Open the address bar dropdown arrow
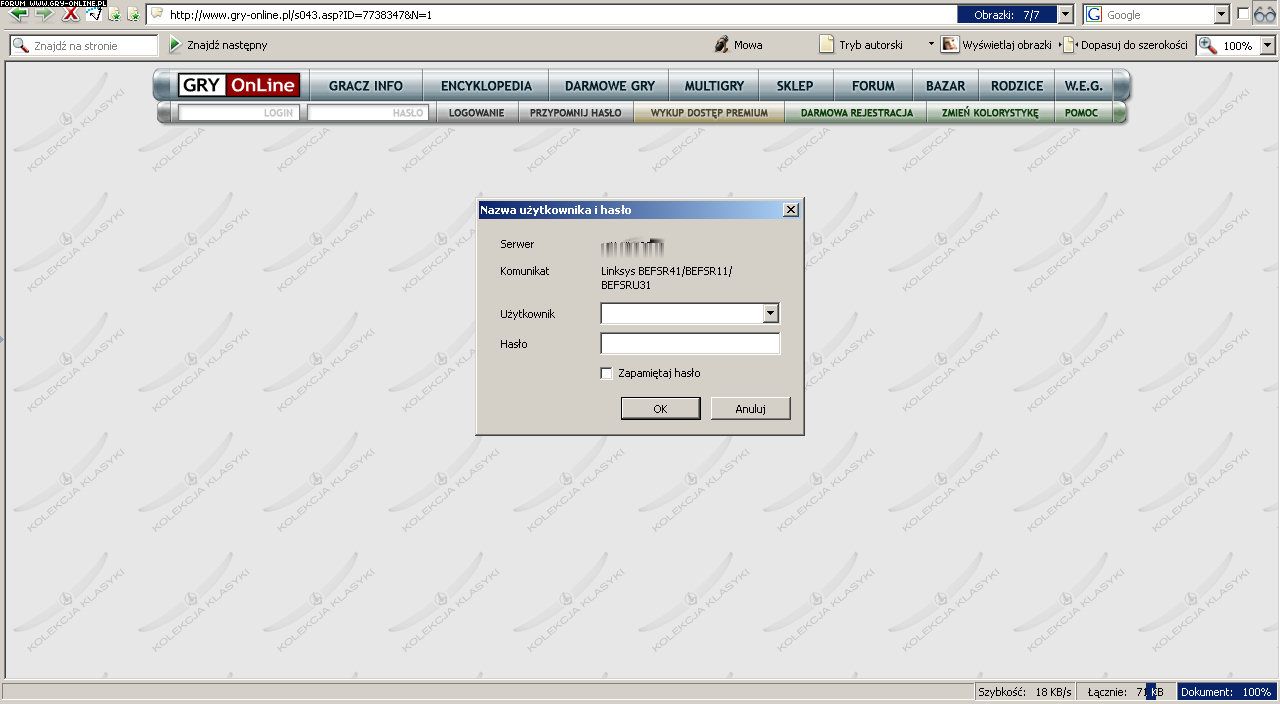The width and height of the screenshot is (1280, 704). [x=1065, y=14]
